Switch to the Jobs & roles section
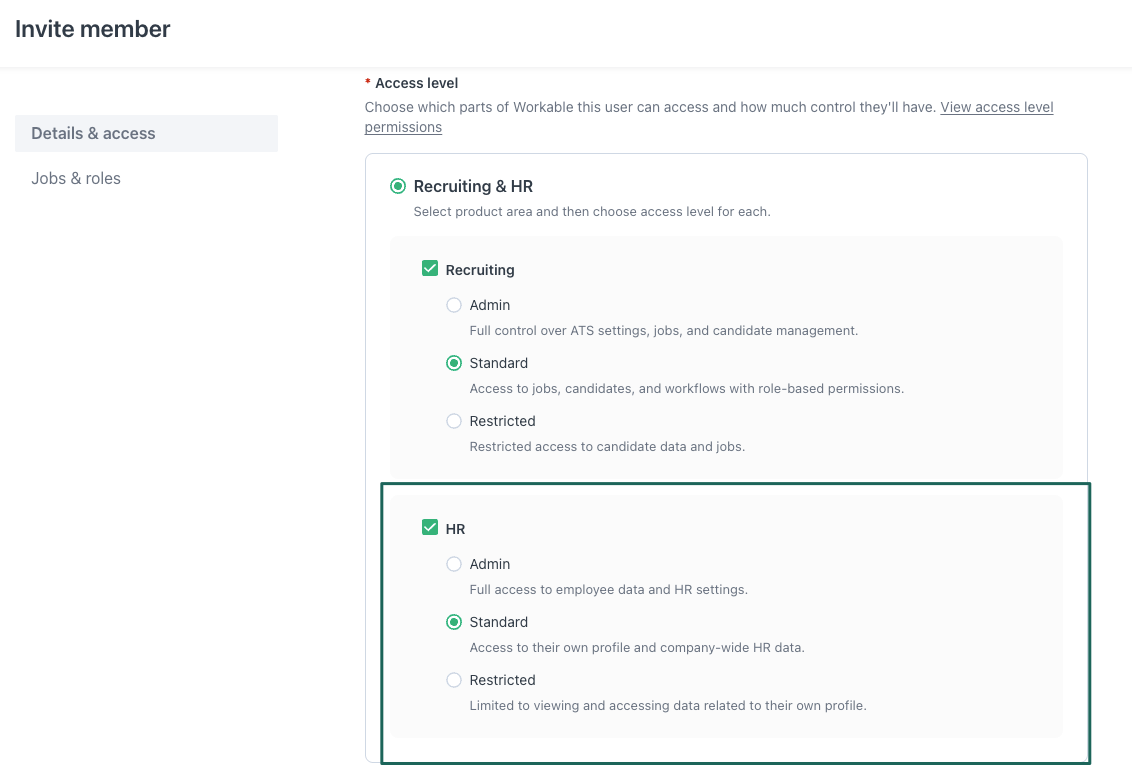The height and width of the screenshot is (772, 1132). point(76,178)
